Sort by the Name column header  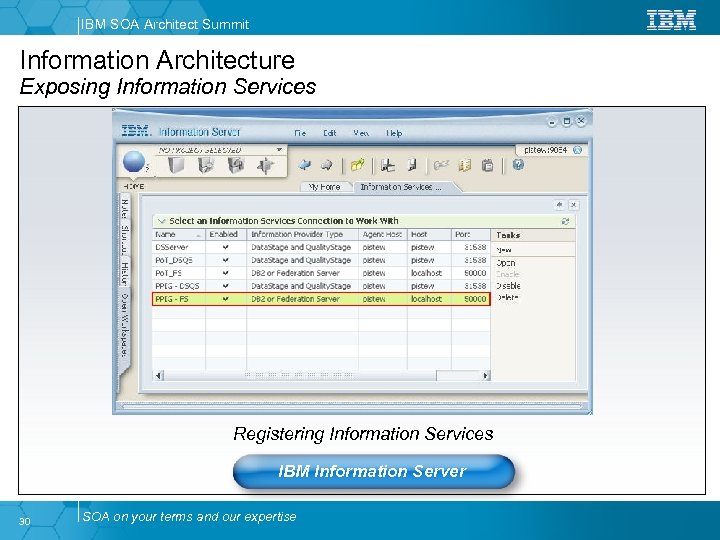[179, 234]
